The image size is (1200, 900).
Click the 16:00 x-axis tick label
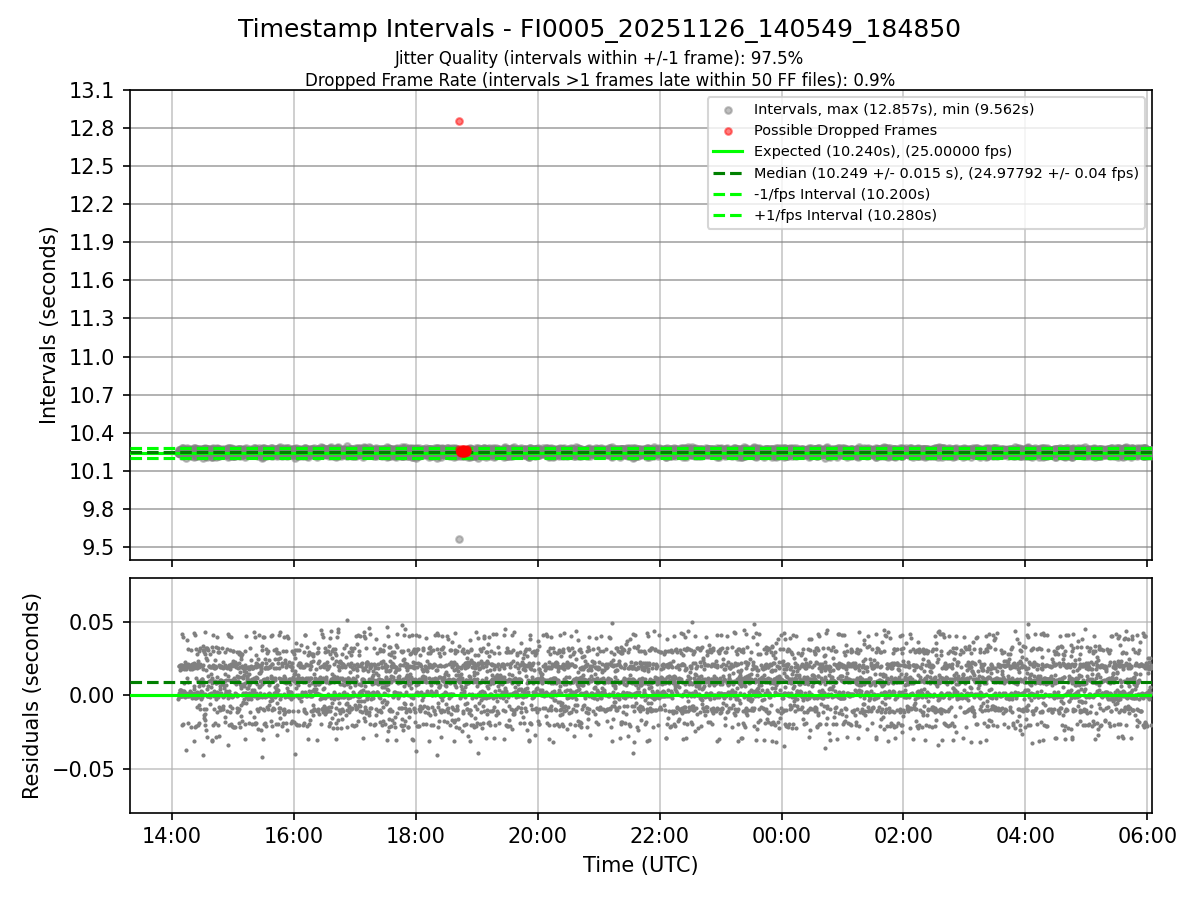pyautogui.click(x=294, y=835)
